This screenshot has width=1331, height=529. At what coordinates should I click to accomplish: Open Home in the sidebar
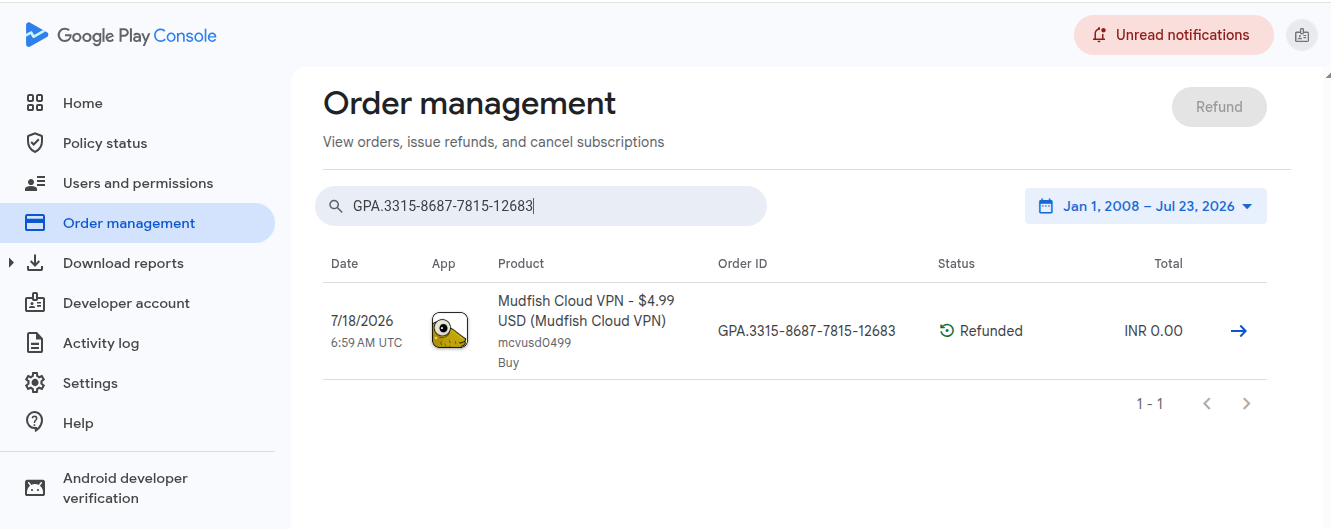coord(137,103)
